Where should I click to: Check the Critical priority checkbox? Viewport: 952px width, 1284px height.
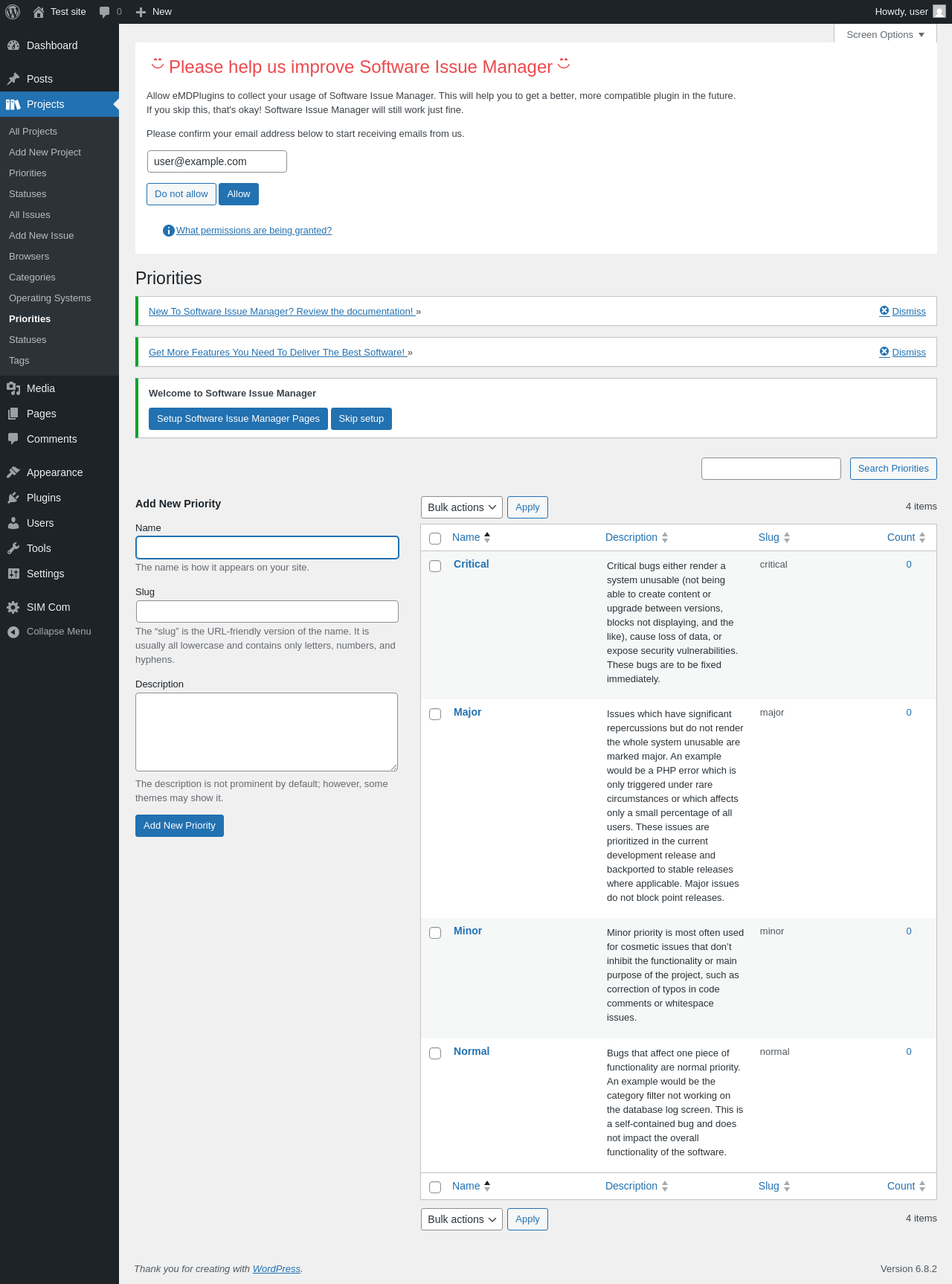[436, 566]
